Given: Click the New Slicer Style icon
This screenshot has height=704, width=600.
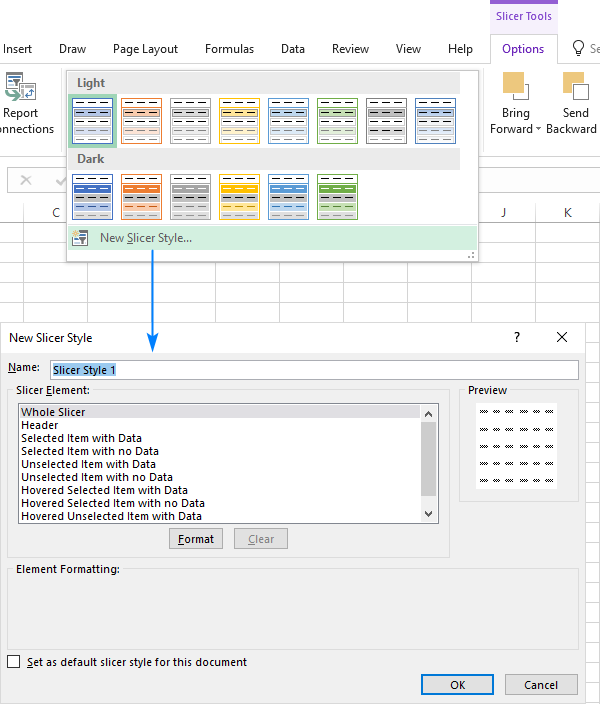Looking at the screenshot, I should pos(82,238).
